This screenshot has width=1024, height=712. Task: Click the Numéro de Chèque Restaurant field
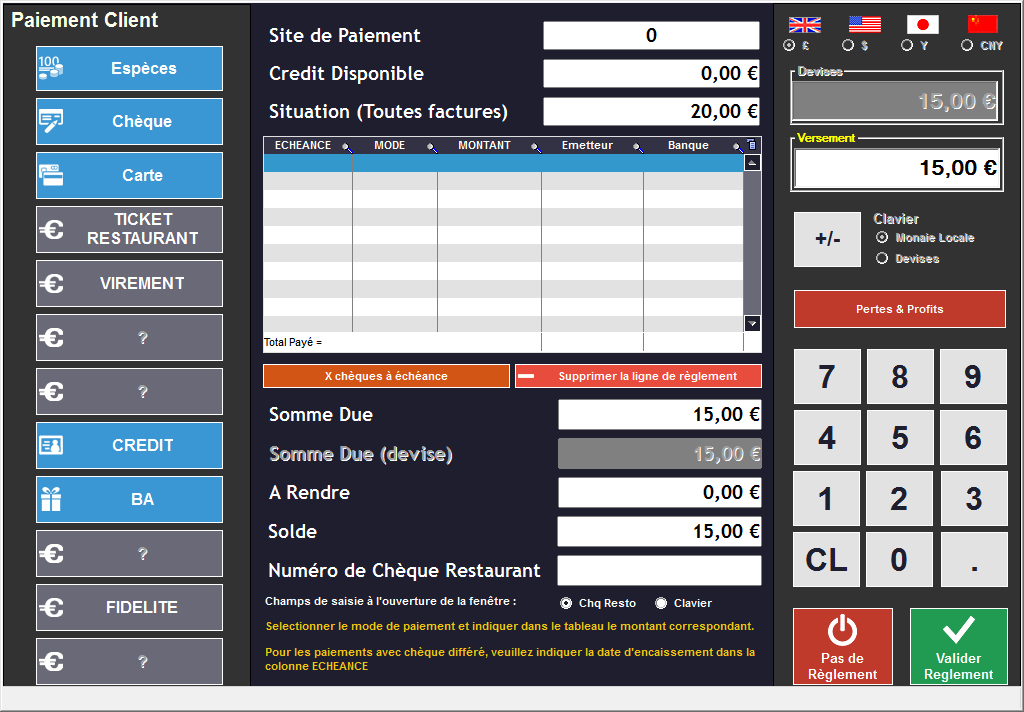659,571
